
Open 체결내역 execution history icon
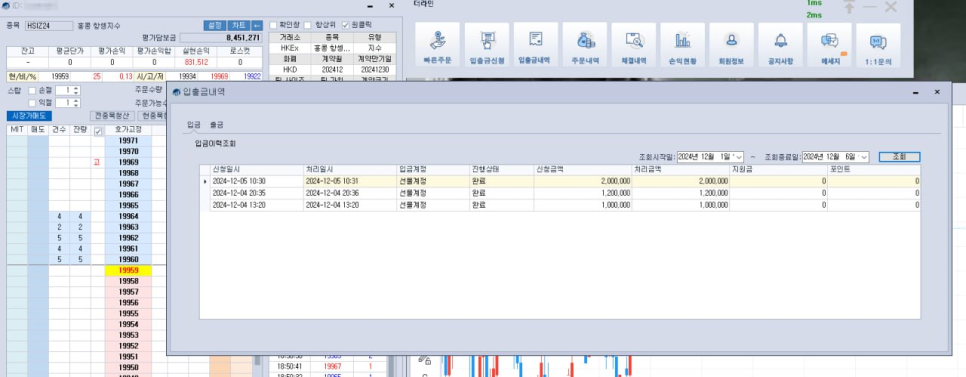tap(633, 45)
